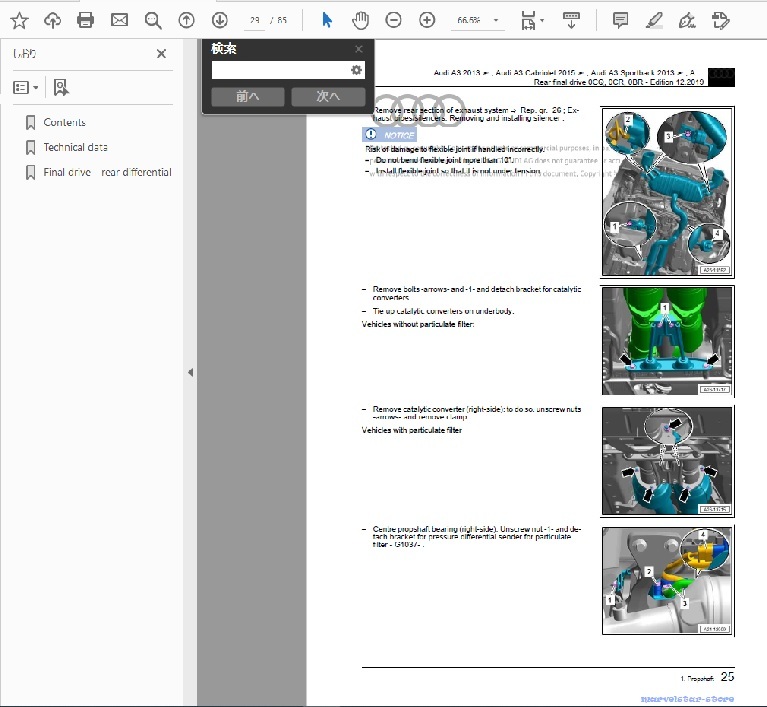This screenshot has height=707, width=767.
Task: Click the fit page width icon
Action: 528,21
